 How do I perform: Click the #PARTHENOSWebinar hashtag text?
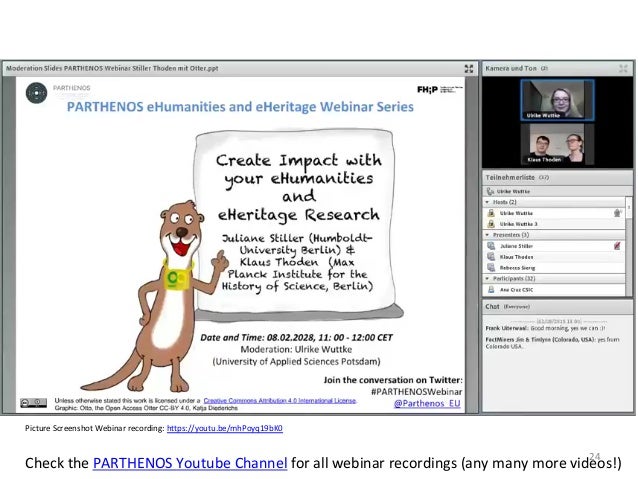(417, 392)
